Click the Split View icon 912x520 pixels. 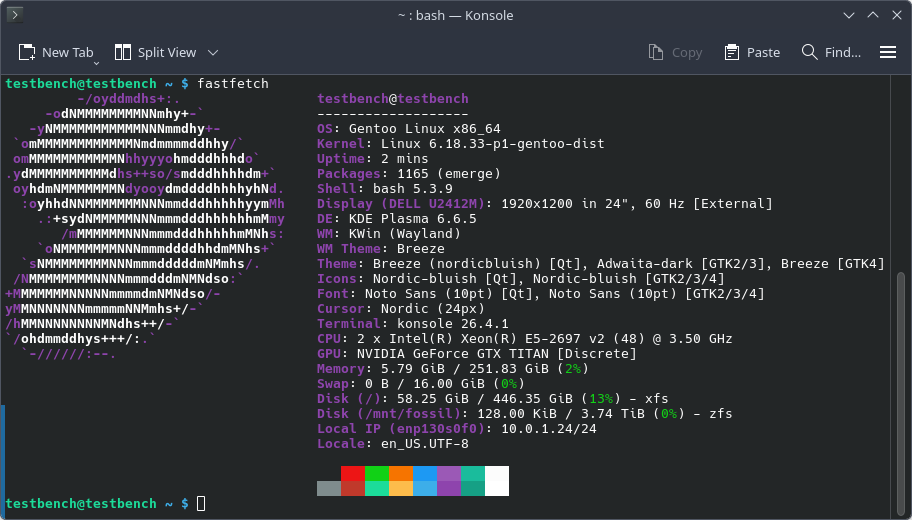(123, 52)
